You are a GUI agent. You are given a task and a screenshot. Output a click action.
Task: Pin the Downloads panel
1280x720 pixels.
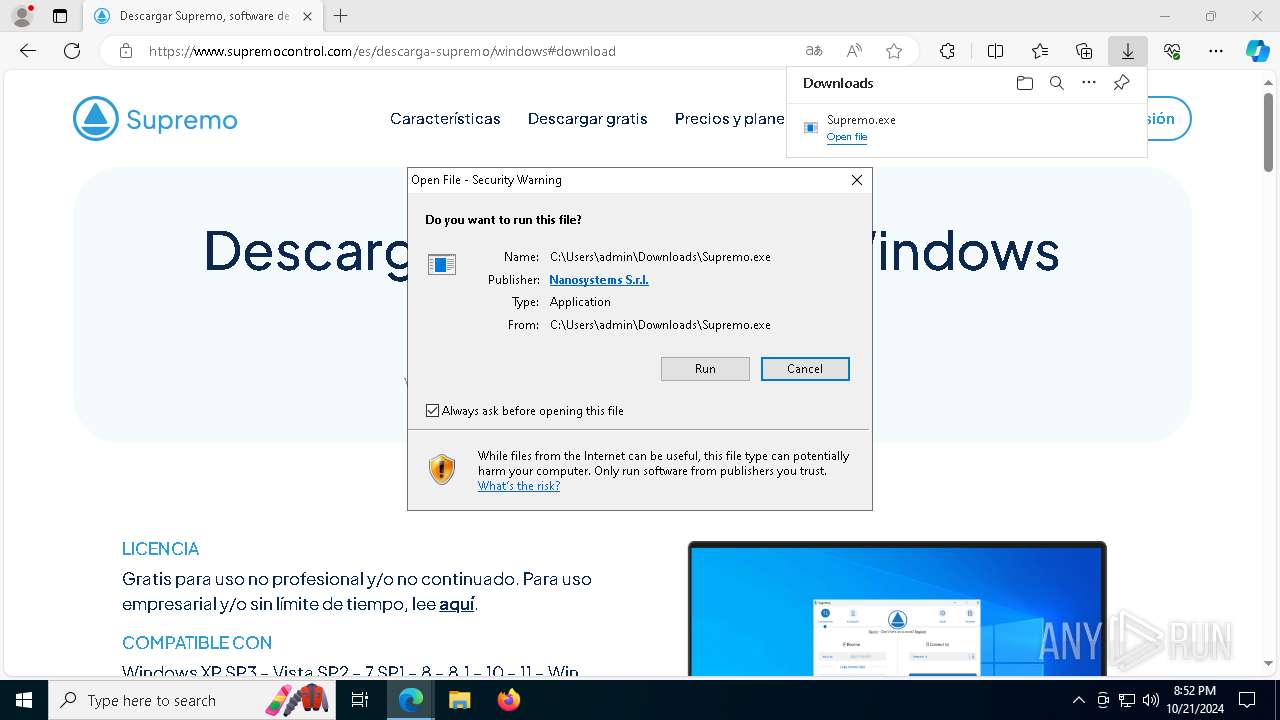1121,83
